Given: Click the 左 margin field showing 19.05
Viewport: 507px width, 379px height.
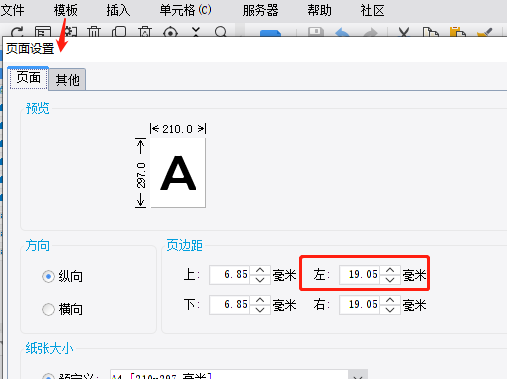Looking at the screenshot, I should click(x=360, y=275).
